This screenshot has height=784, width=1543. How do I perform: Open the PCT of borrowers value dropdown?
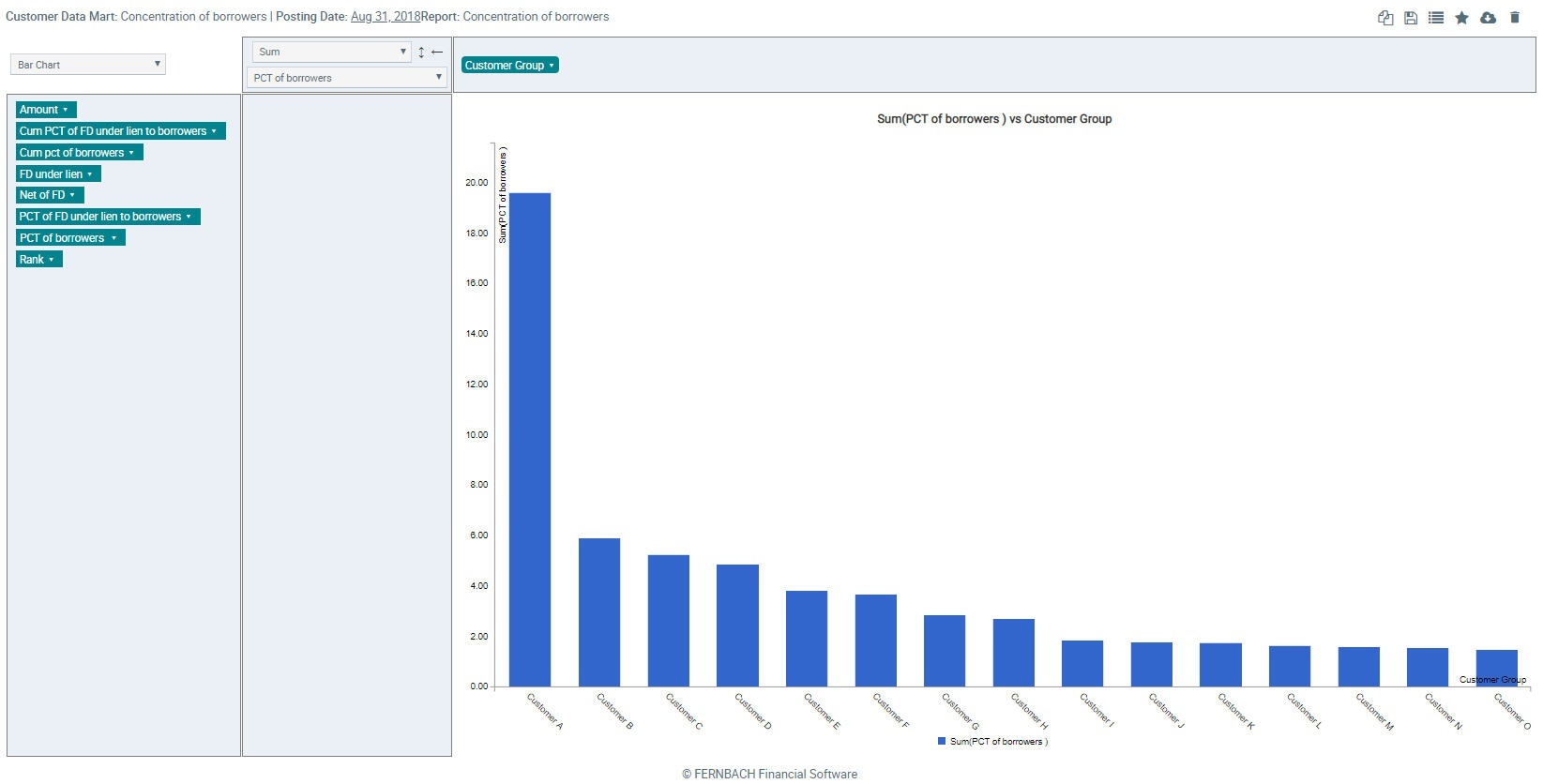coord(346,78)
